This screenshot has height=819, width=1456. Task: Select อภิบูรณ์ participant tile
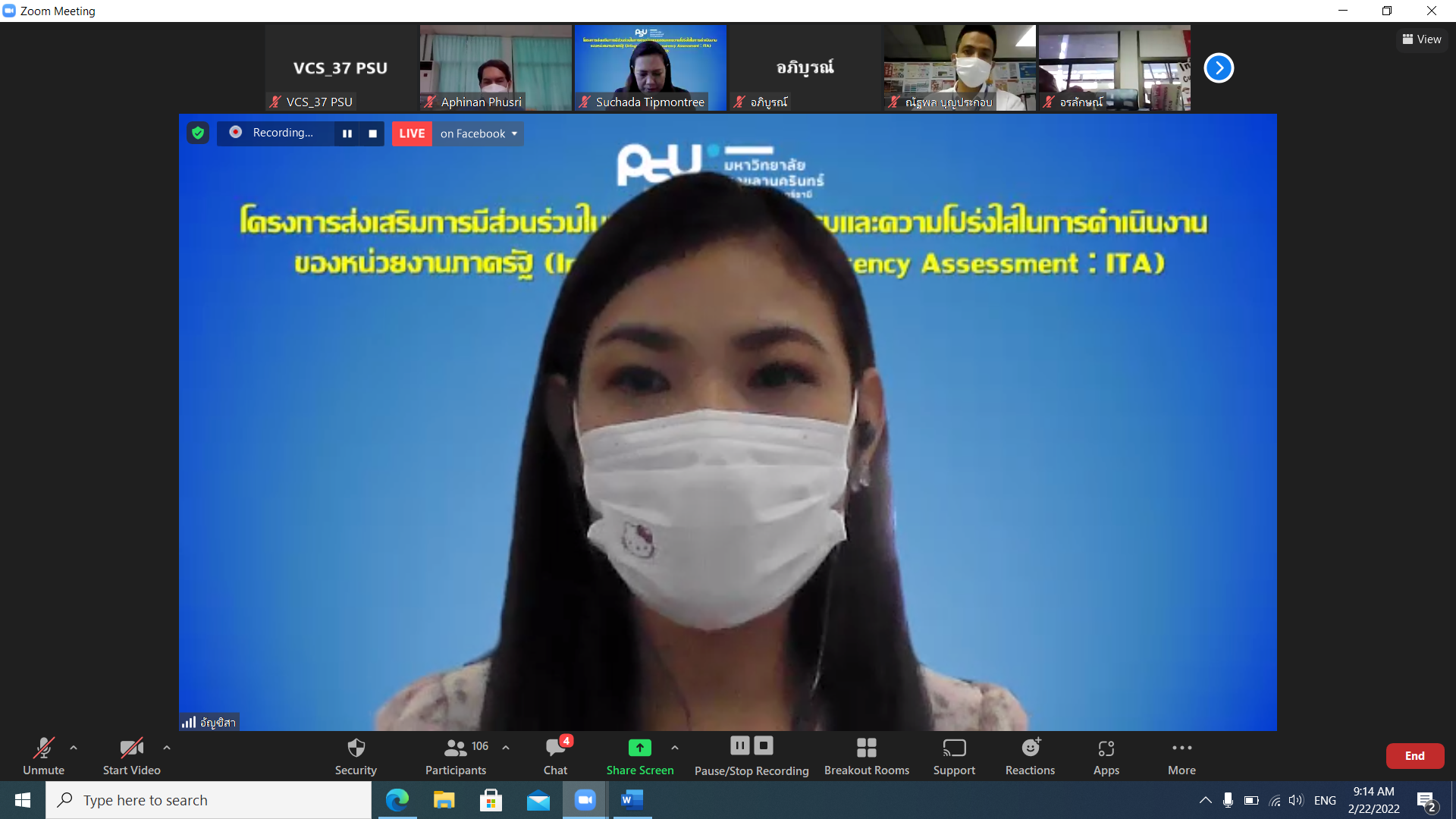pos(805,68)
